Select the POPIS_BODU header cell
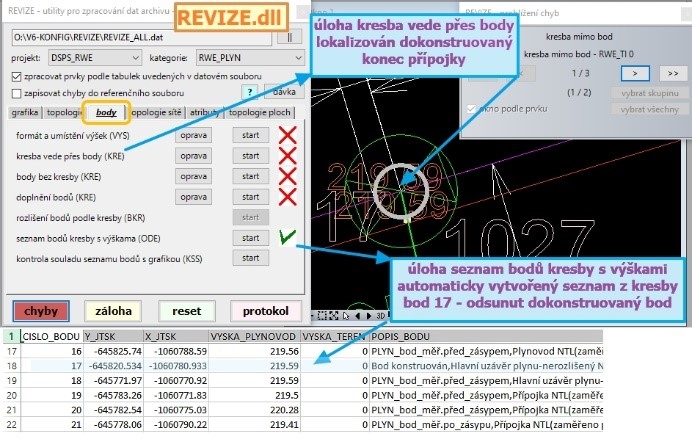Screen dimensions: 692x439 click(x=486, y=337)
